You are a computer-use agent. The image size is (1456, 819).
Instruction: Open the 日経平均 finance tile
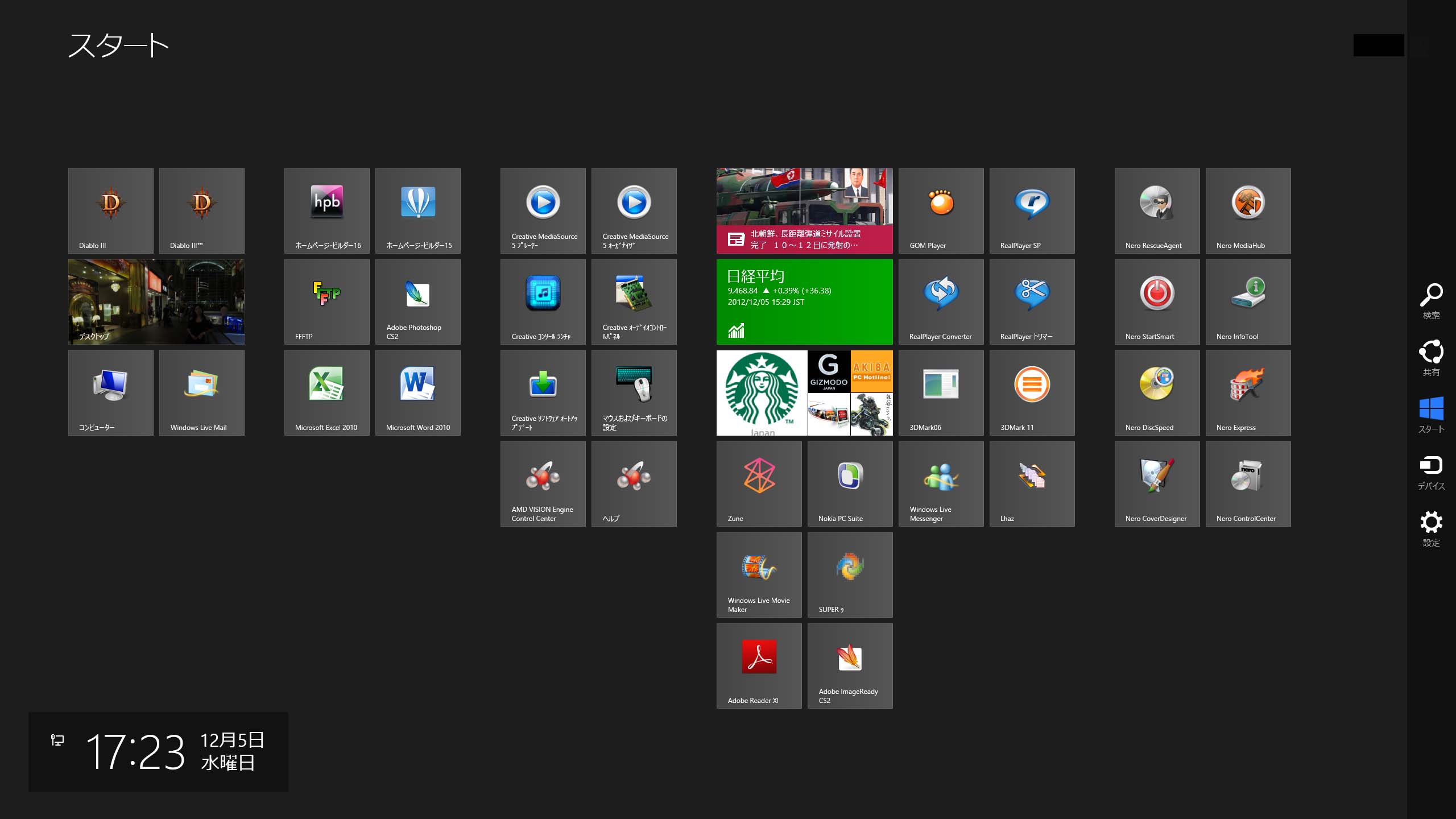click(805, 302)
